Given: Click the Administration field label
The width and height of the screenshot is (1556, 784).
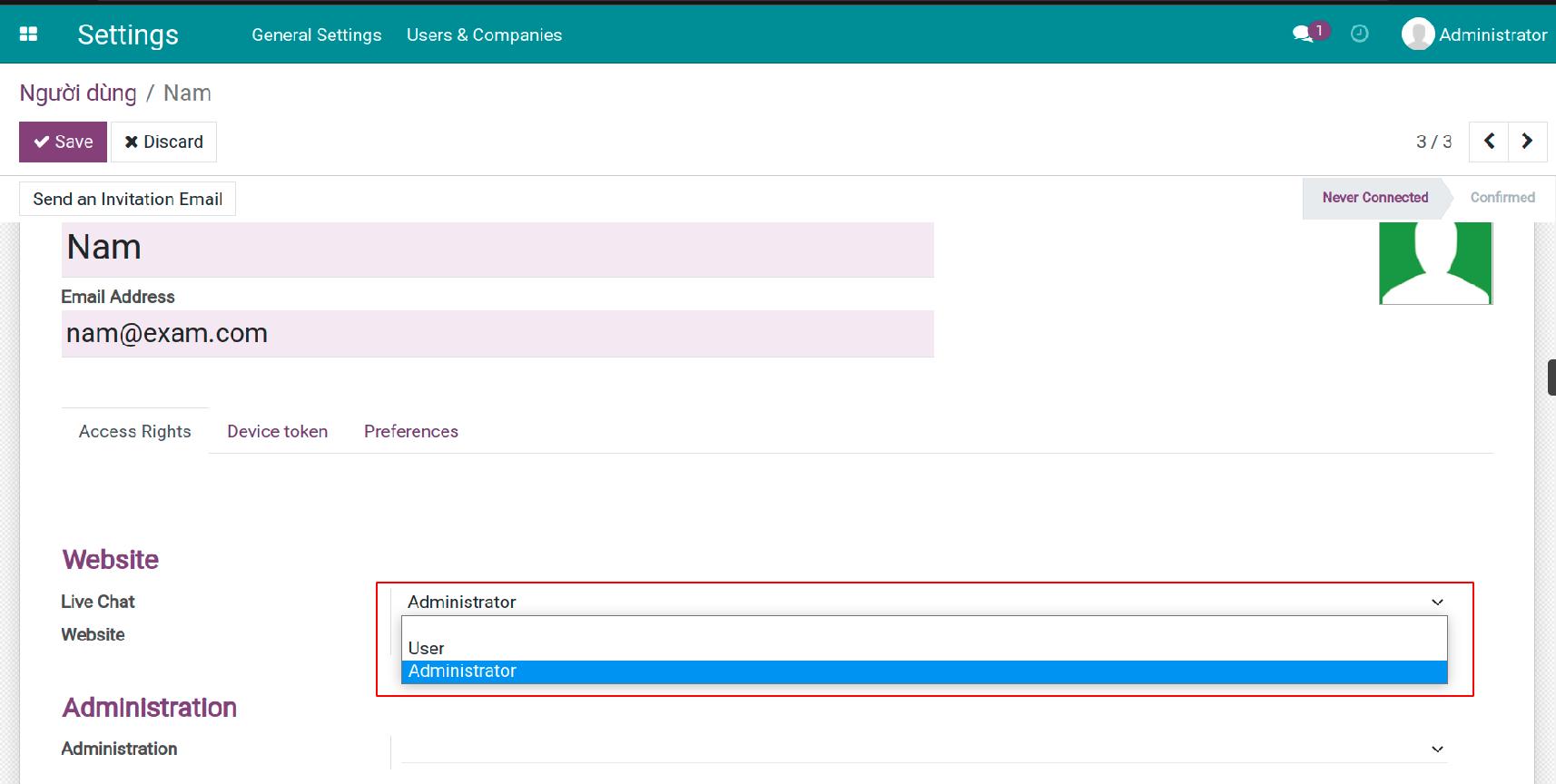Looking at the screenshot, I should point(119,749).
